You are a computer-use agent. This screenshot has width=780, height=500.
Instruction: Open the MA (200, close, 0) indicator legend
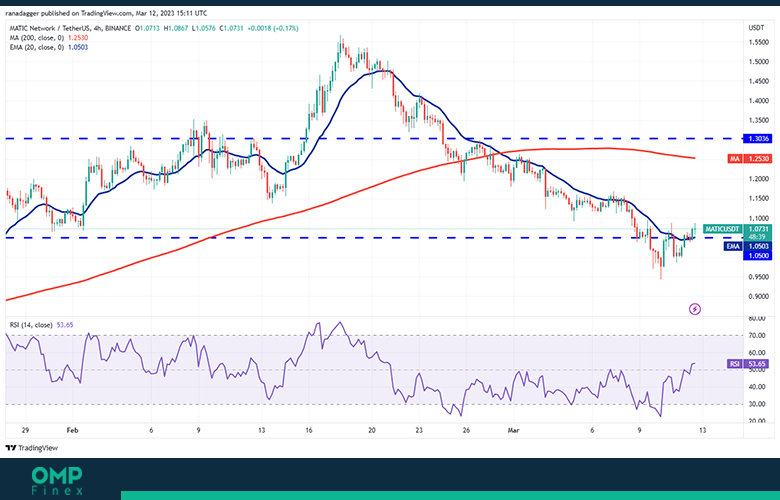pyautogui.click(x=49, y=38)
